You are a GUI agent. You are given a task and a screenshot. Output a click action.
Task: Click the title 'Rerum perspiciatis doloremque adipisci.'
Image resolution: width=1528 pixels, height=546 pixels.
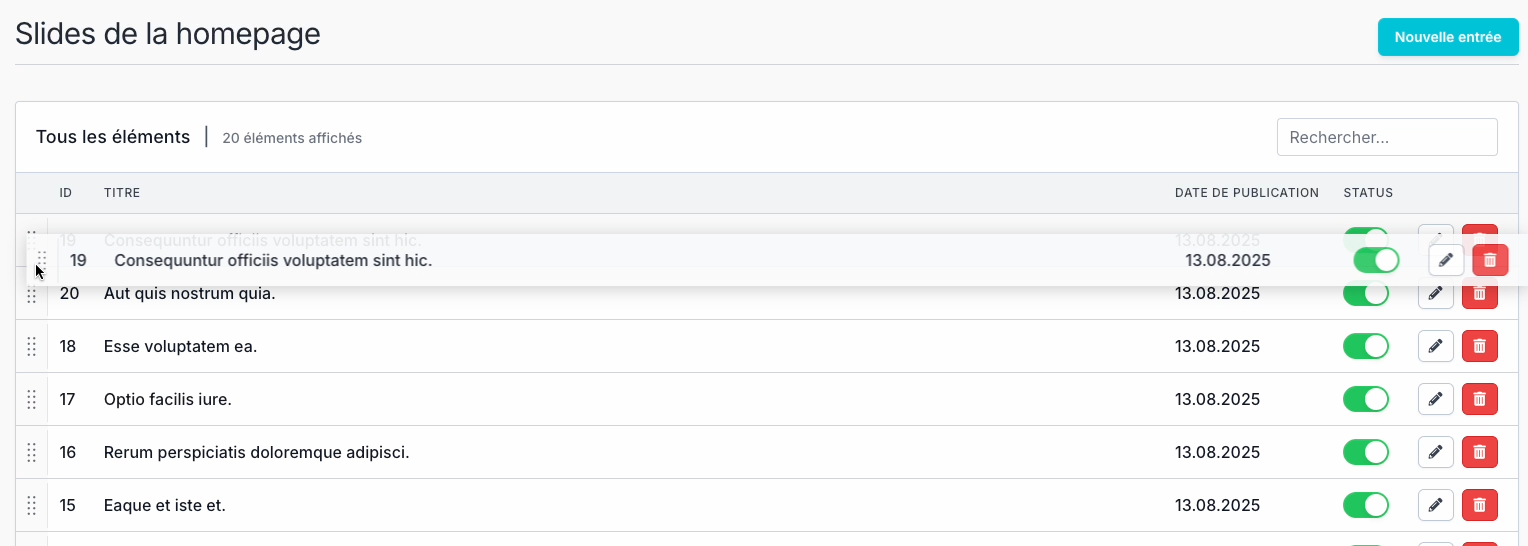point(256,452)
